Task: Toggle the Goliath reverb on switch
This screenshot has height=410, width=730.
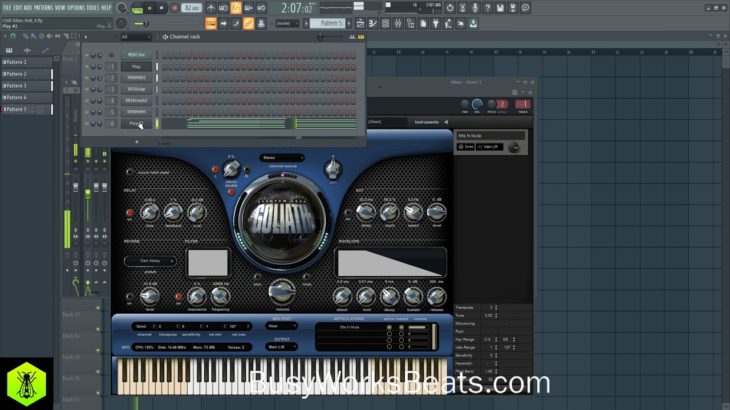Action: [x=129, y=296]
